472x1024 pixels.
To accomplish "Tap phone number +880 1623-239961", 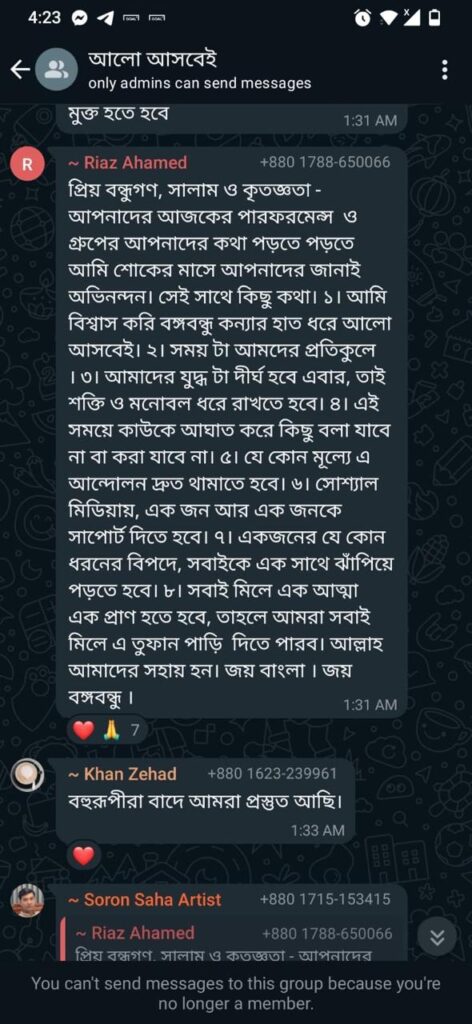I will pos(272,775).
